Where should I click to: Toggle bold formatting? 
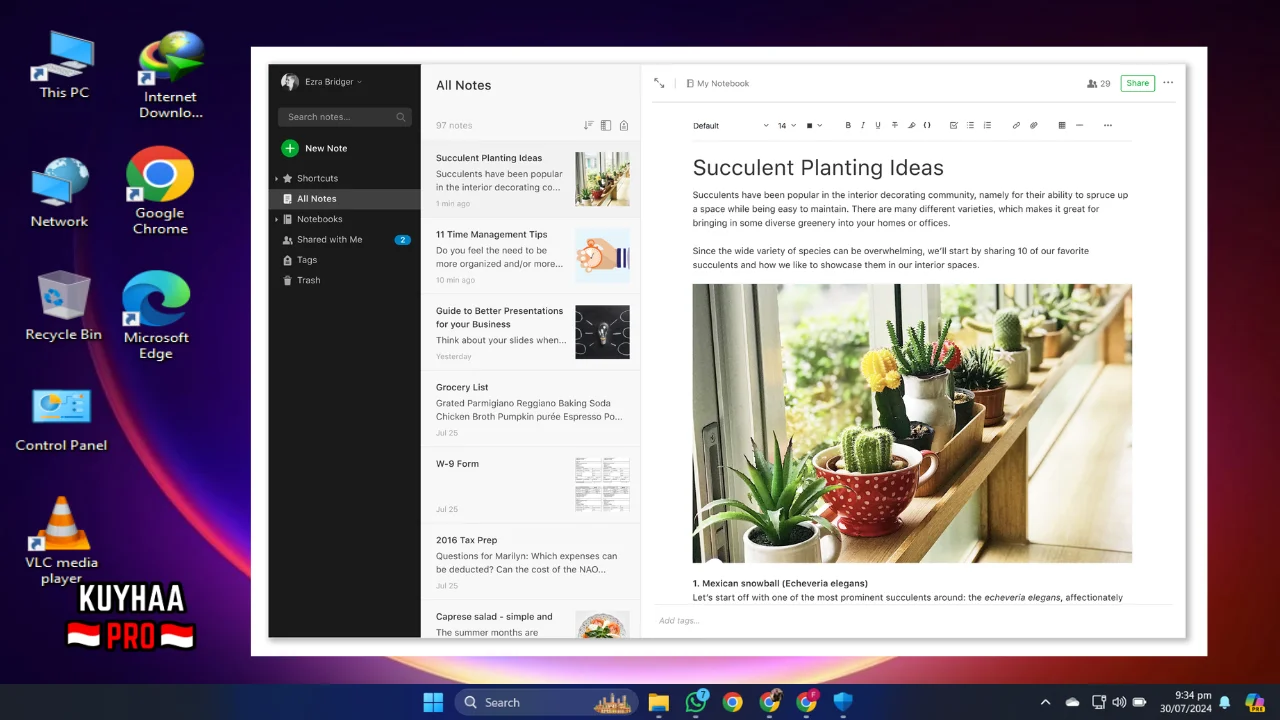pyautogui.click(x=848, y=126)
